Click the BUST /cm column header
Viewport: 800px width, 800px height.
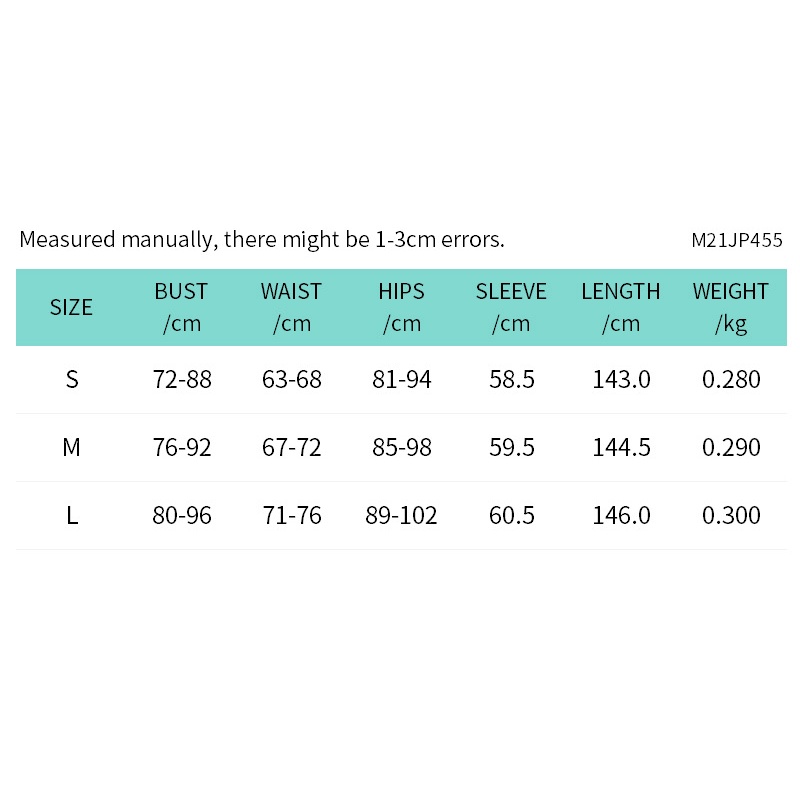(x=181, y=307)
